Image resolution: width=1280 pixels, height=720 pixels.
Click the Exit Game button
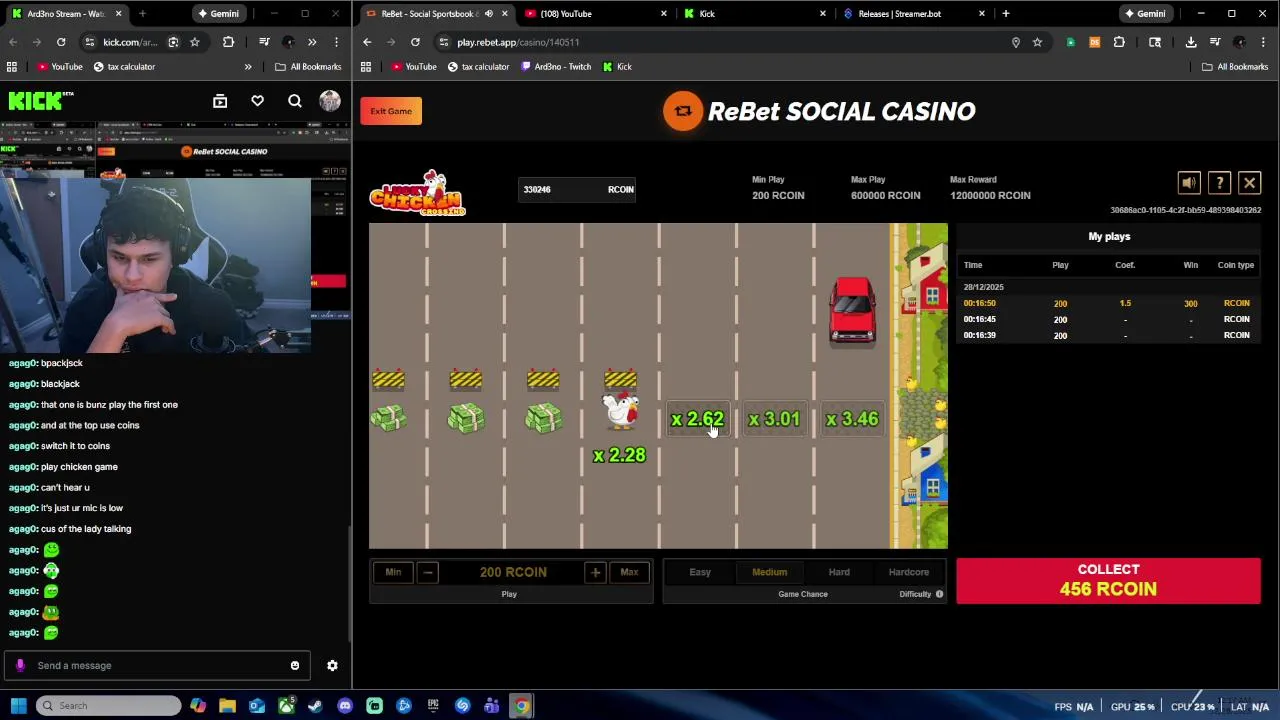point(391,111)
